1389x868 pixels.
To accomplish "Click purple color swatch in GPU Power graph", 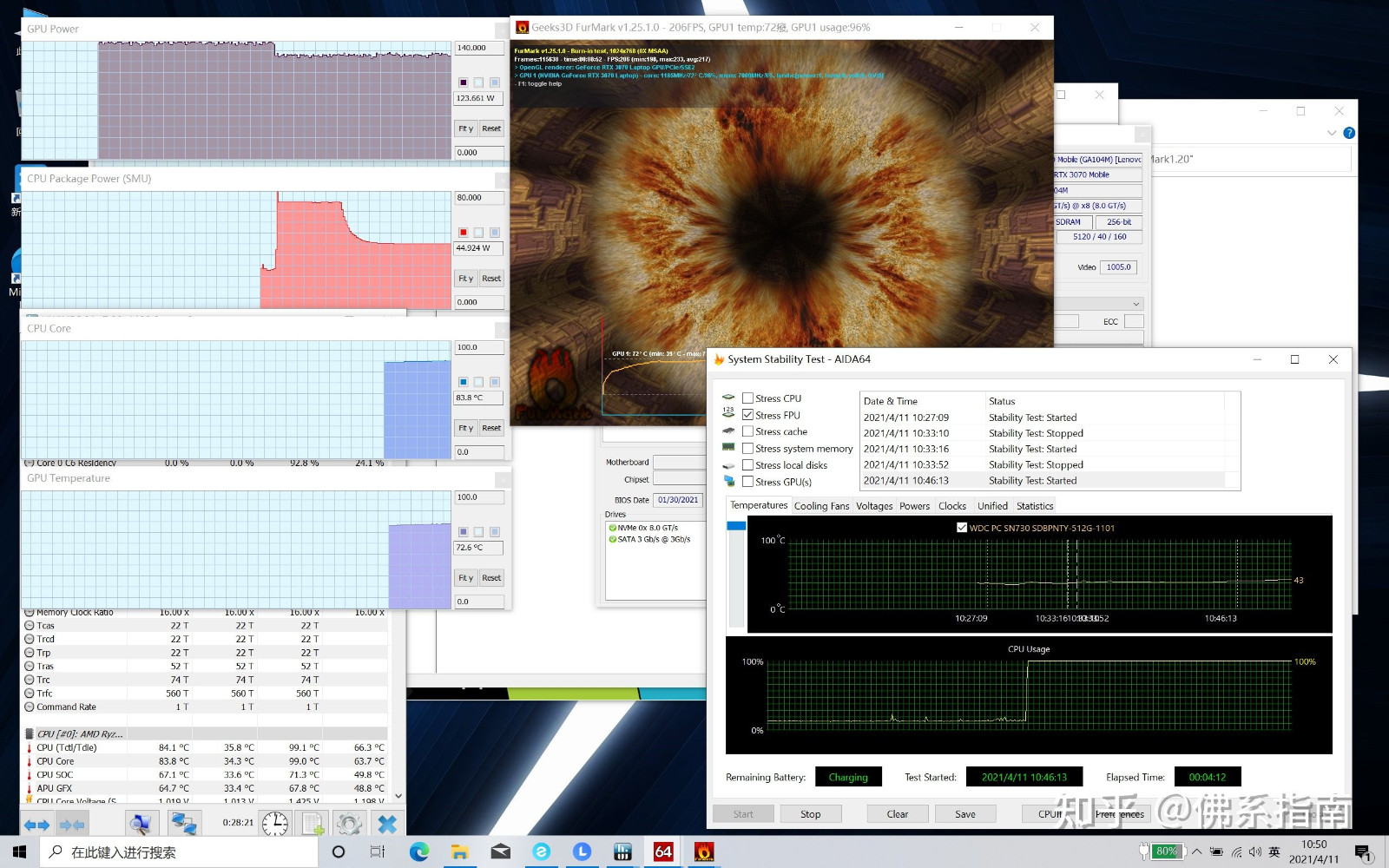I will tap(463, 82).
